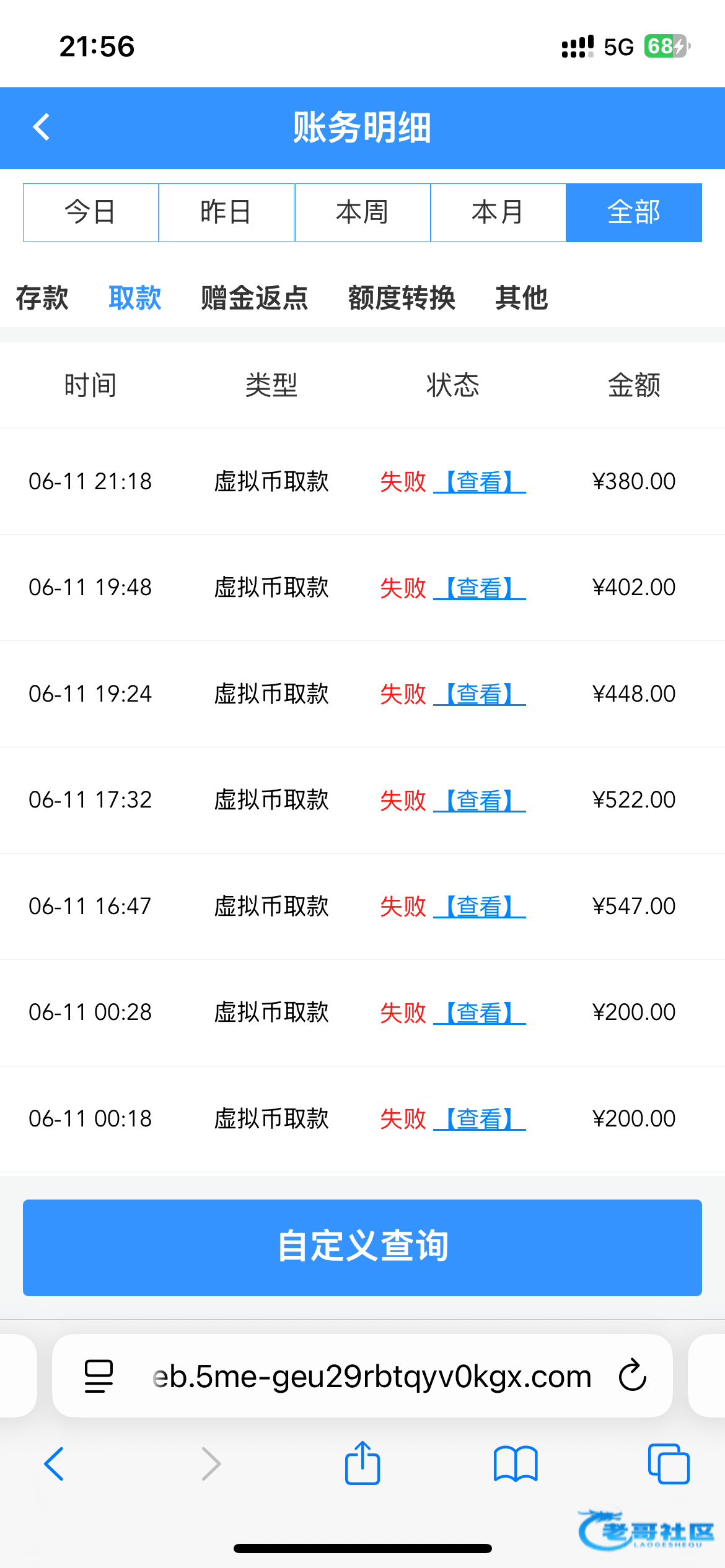This screenshot has height=1568, width=725.
Task: Select the 全部 date filter
Action: coord(634,212)
